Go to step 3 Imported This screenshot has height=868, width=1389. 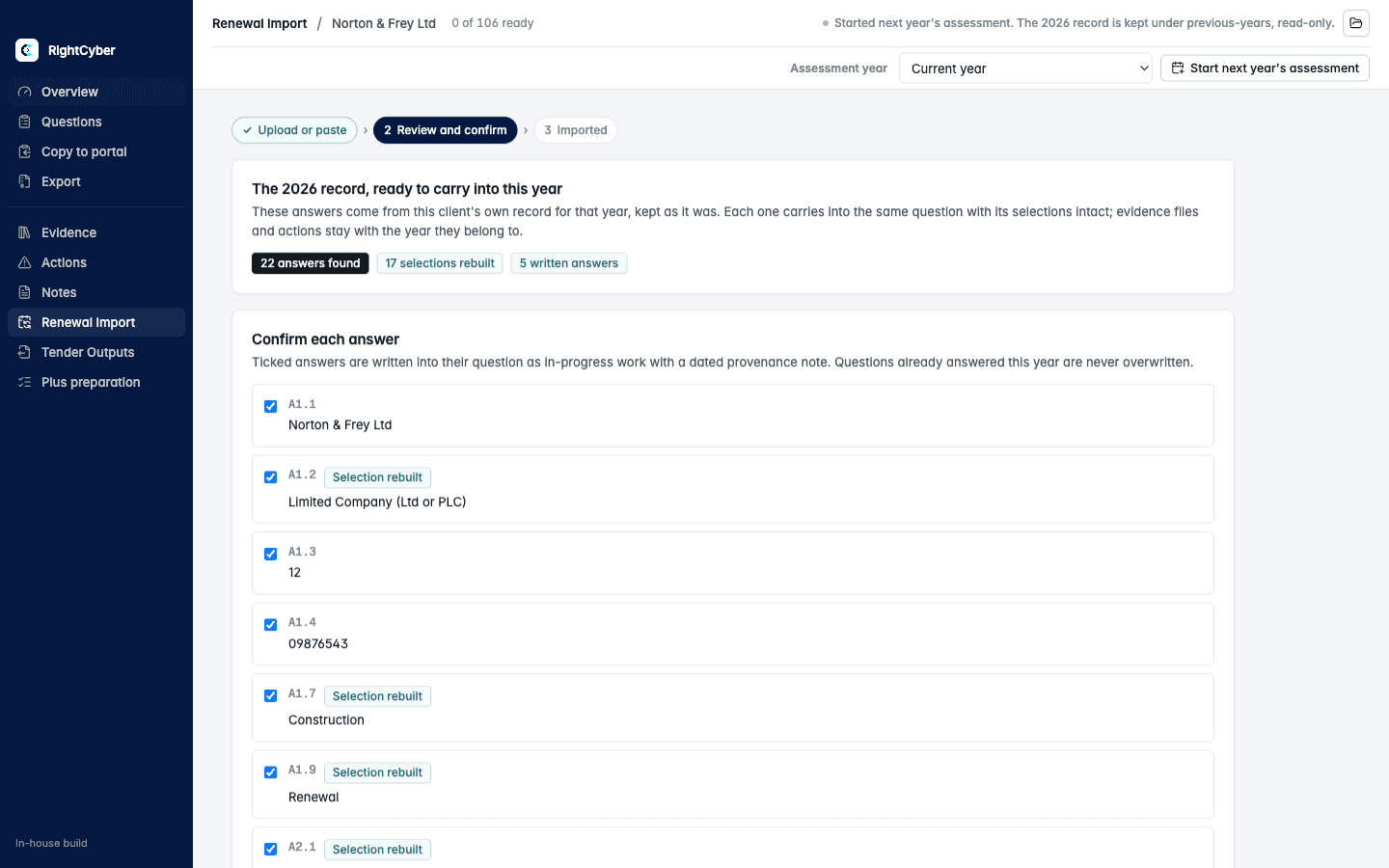(576, 130)
